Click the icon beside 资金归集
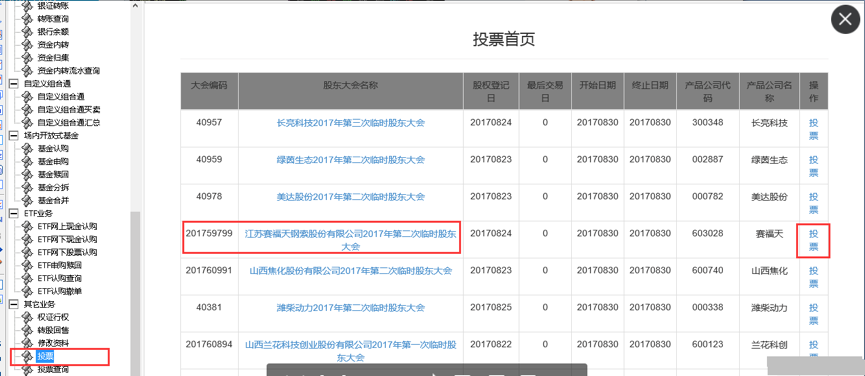Image resolution: width=865 pixels, height=376 pixels. click(x=28, y=57)
